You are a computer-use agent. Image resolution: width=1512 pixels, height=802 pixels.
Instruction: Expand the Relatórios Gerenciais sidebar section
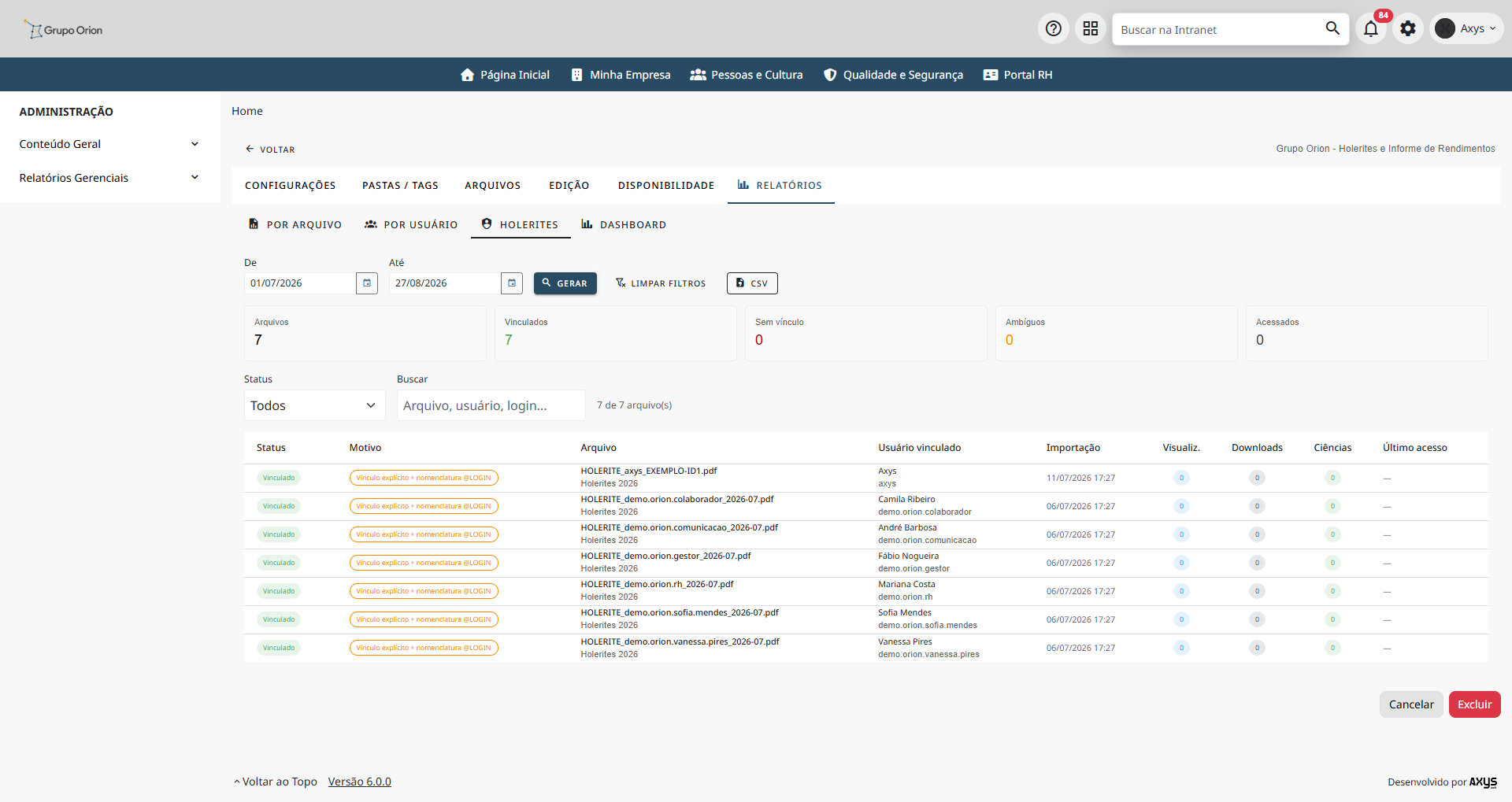(x=109, y=178)
